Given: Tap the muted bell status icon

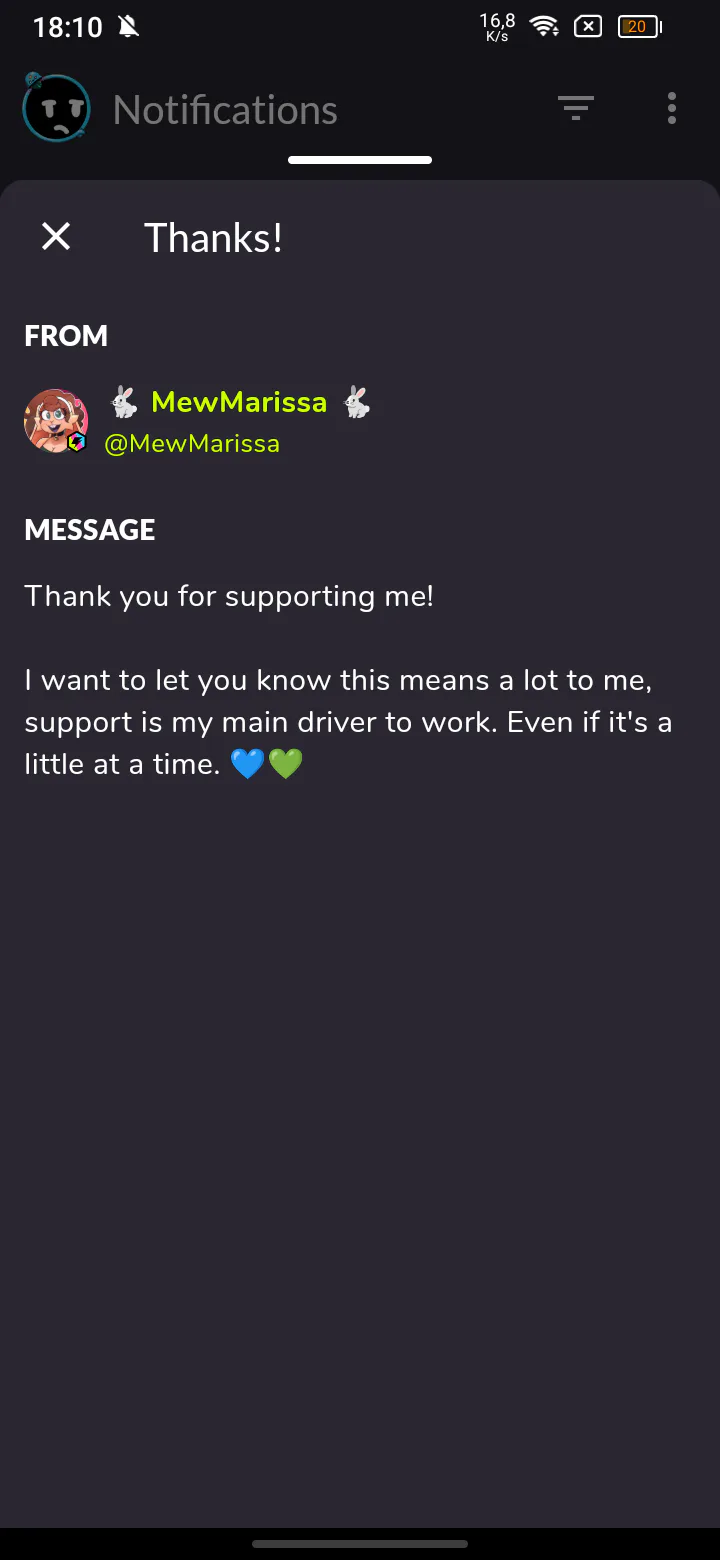Looking at the screenshot, I should tap(128, 27).
